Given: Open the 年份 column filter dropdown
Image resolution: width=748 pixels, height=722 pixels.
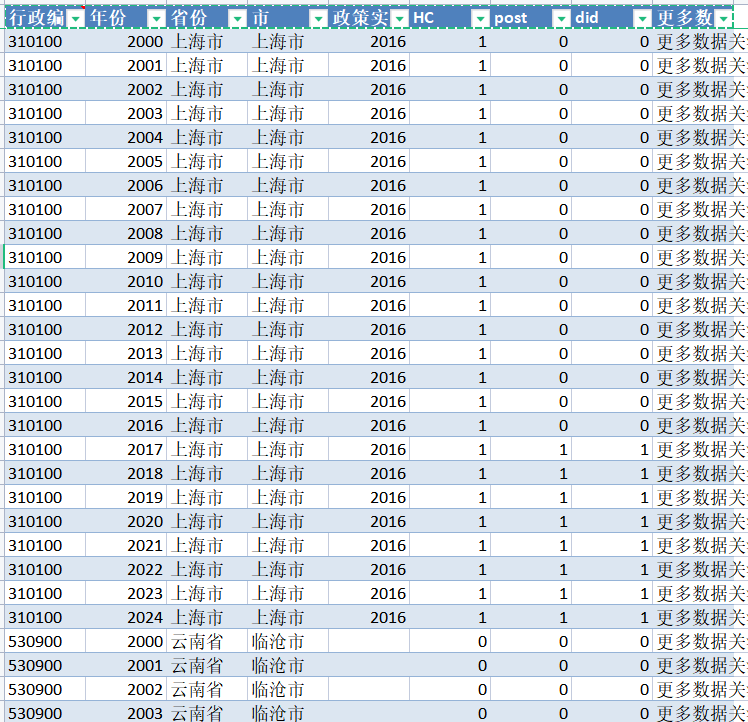Looking at the screenshot, I should click(x=156, y=19).
